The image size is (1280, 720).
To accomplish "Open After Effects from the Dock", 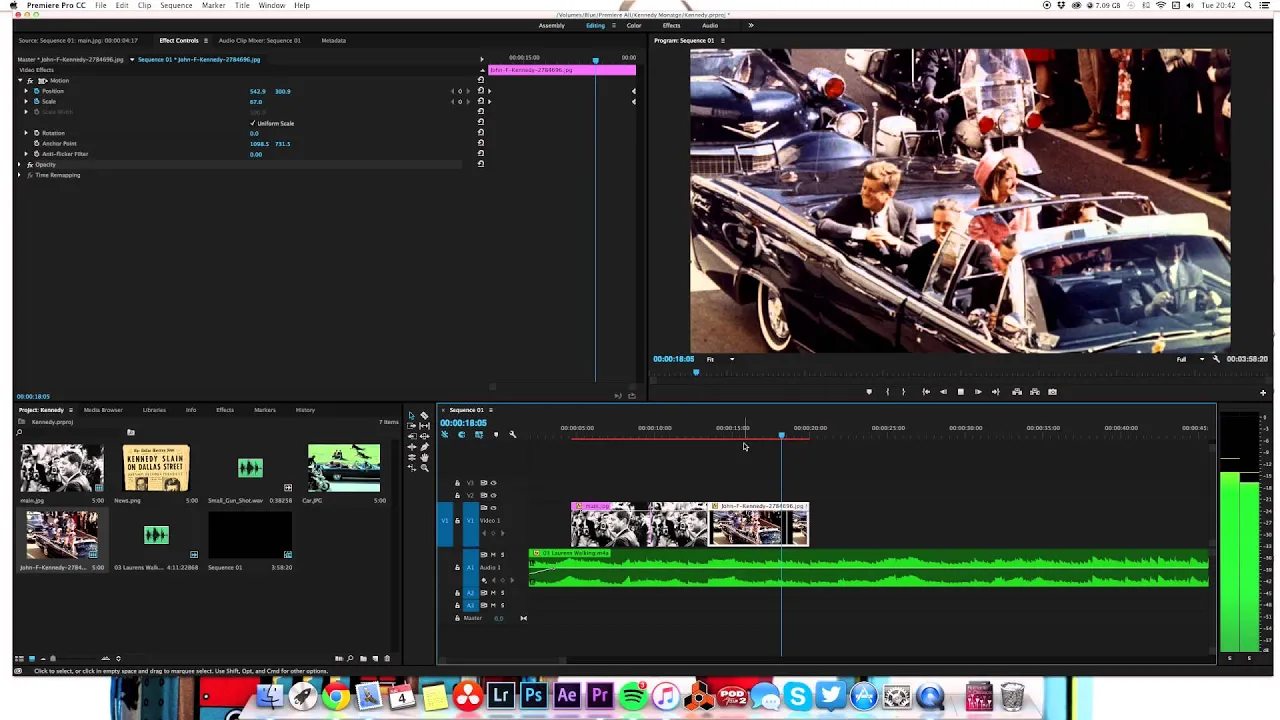I will 567,696.
